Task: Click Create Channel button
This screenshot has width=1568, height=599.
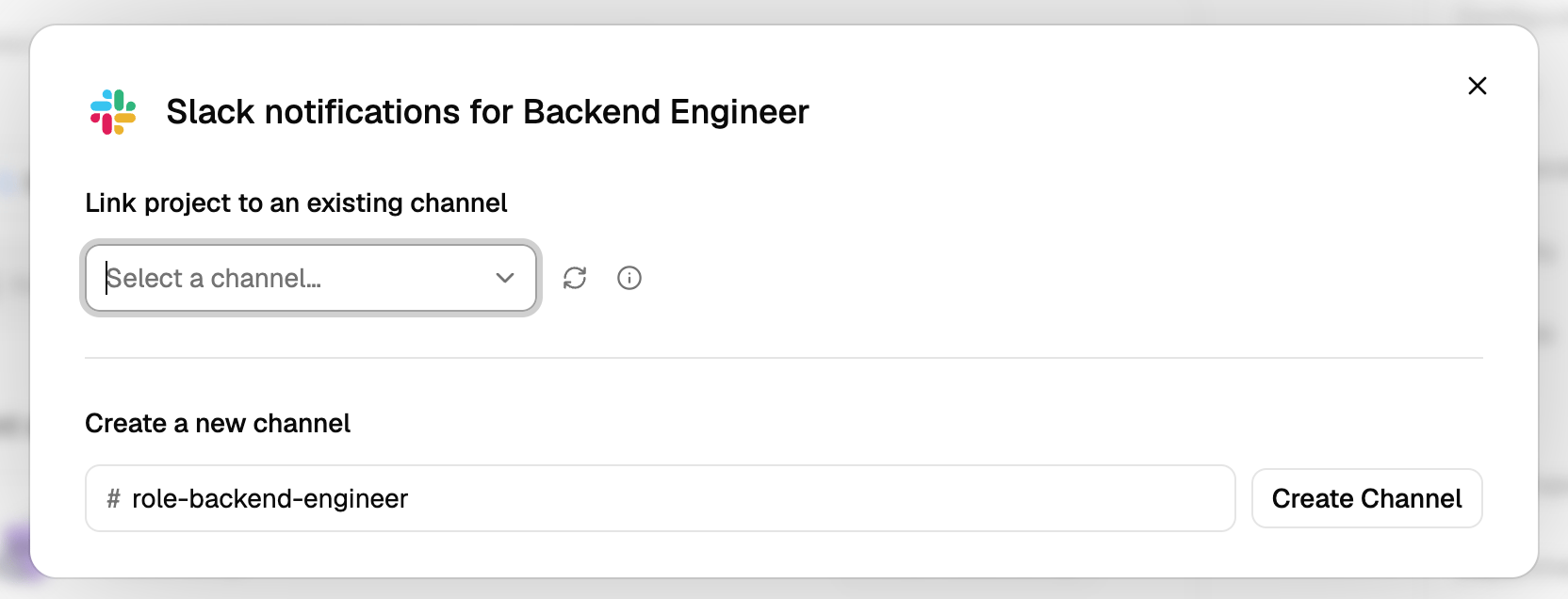Action: [1366, 498]
